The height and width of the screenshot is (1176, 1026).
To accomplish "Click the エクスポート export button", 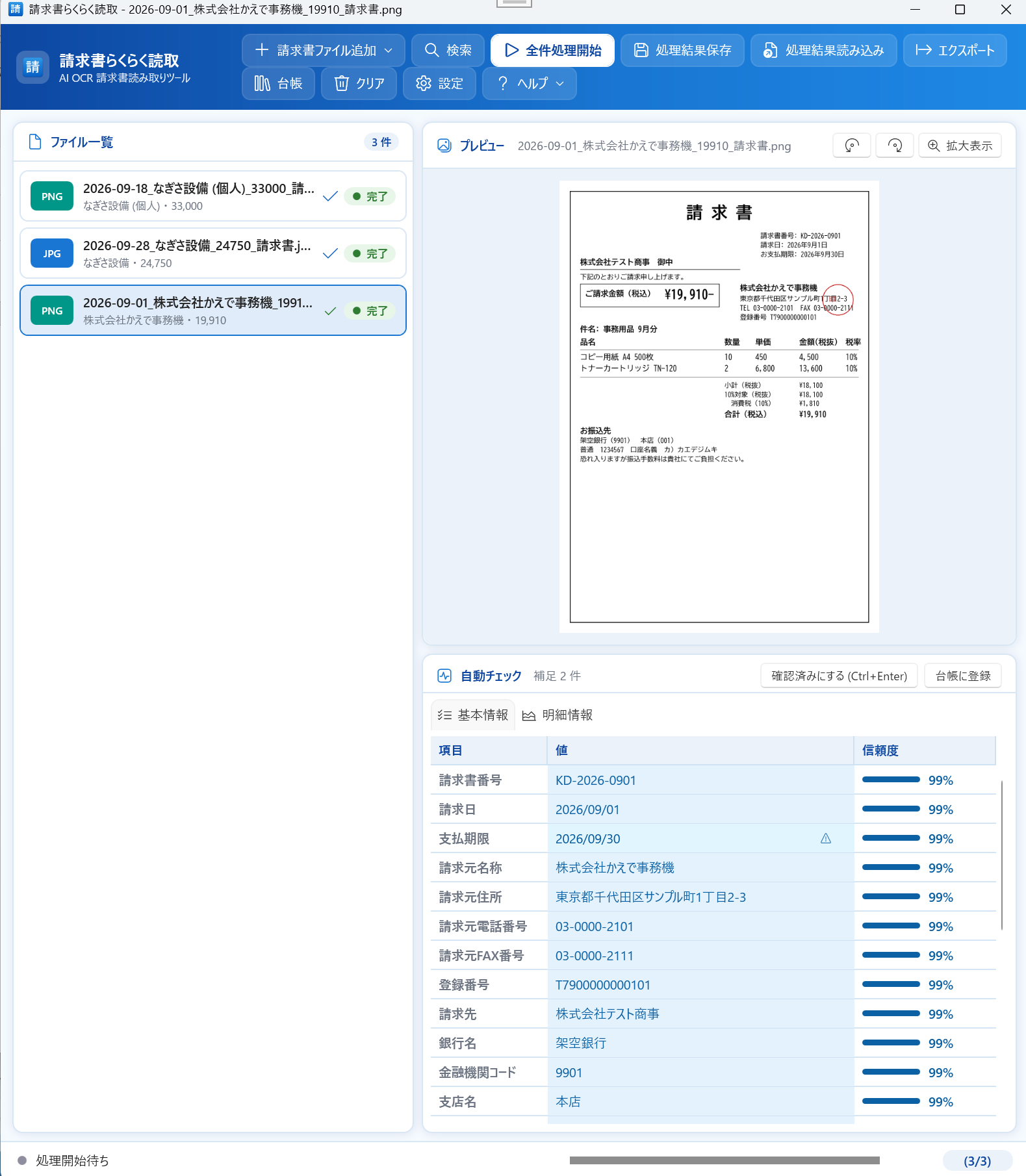I will tap(955, 50).
